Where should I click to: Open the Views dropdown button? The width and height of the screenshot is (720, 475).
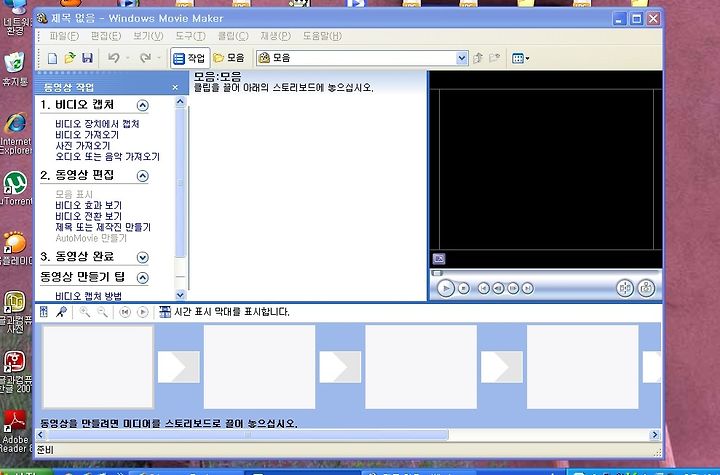[x=521, y=58]
